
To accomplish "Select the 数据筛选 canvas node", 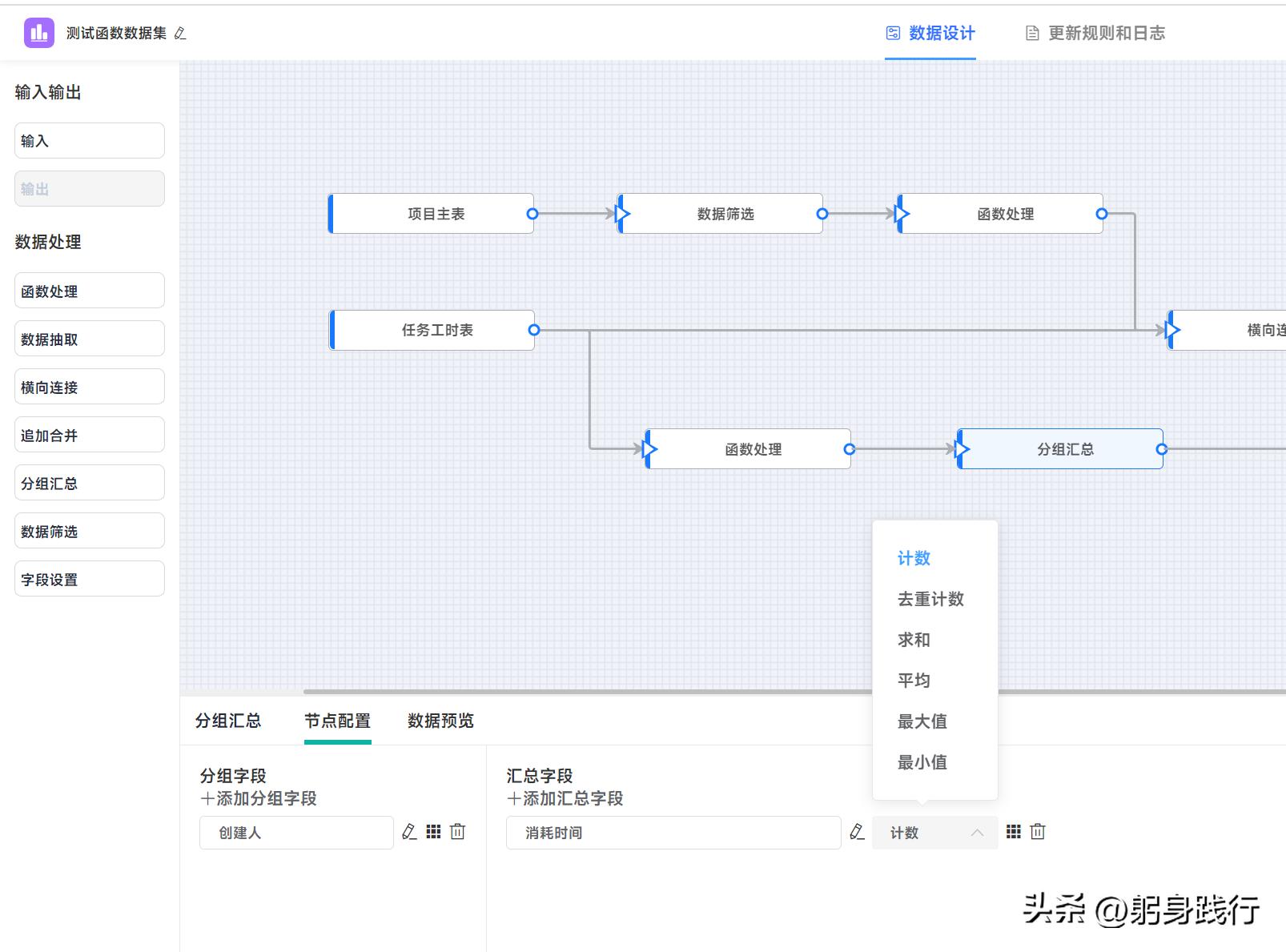I will coord(721,214).
